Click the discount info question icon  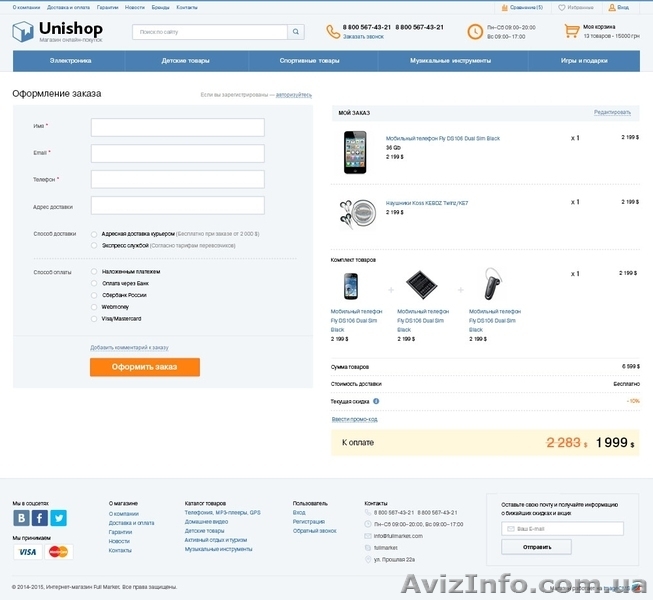click(377, 400)
